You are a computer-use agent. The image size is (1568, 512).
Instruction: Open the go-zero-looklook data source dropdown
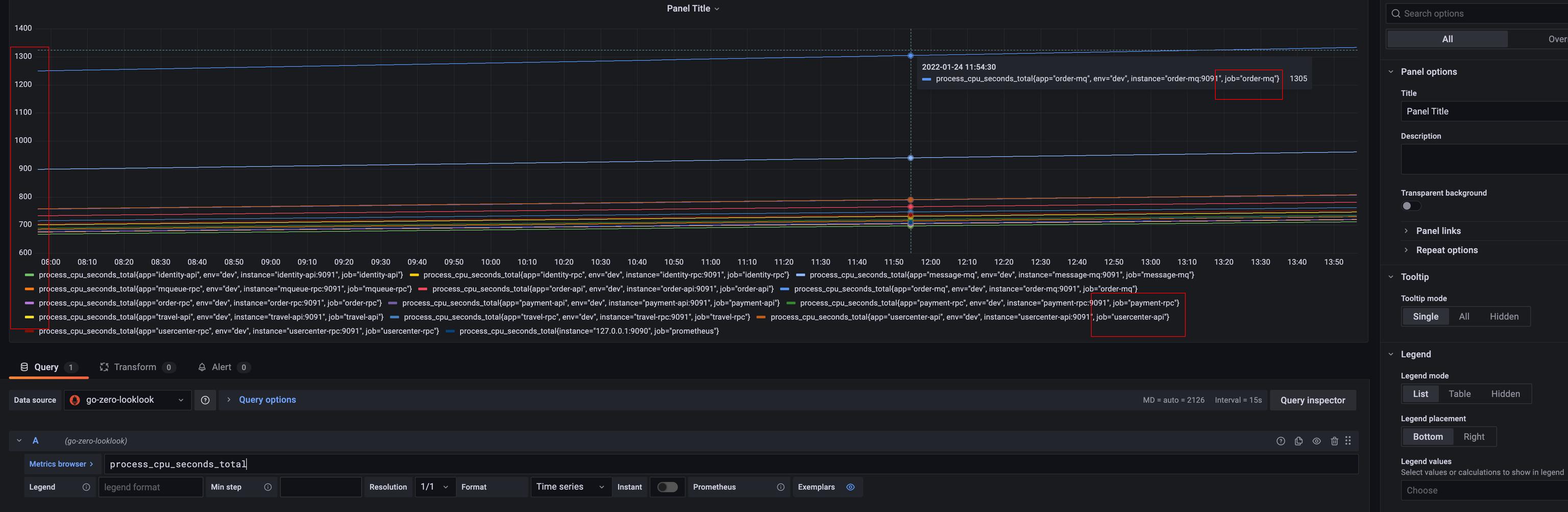pos(127,400)
